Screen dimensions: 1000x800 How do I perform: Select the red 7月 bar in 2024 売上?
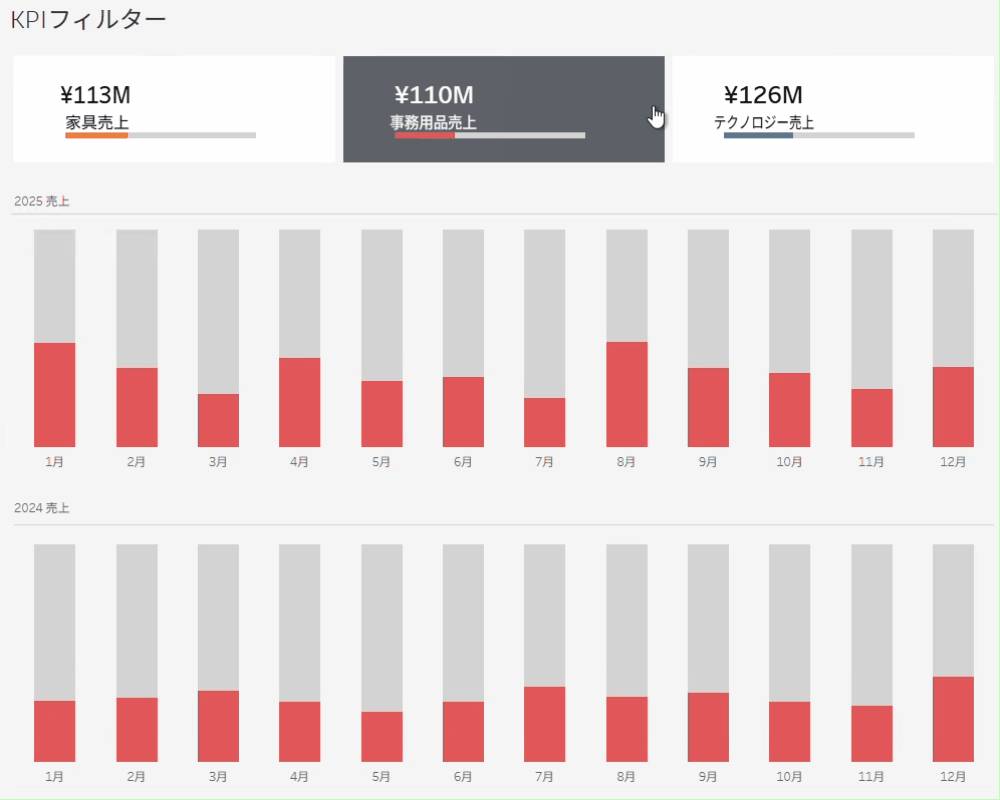(x=545, y=724)
